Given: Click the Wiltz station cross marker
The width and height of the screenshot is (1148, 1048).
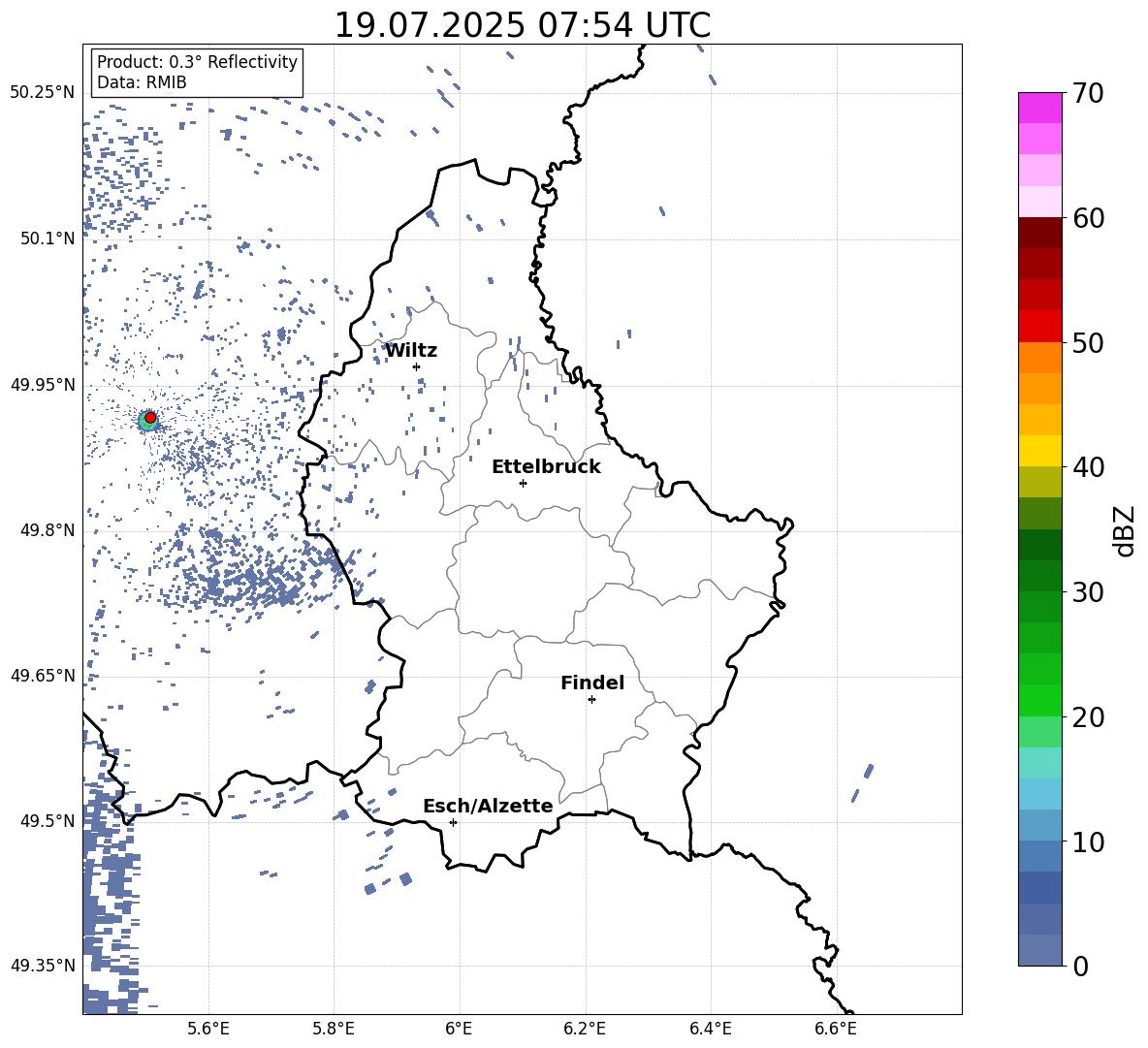Looking at the screenshot, I should pyautogui.click(x=417, y=366).
